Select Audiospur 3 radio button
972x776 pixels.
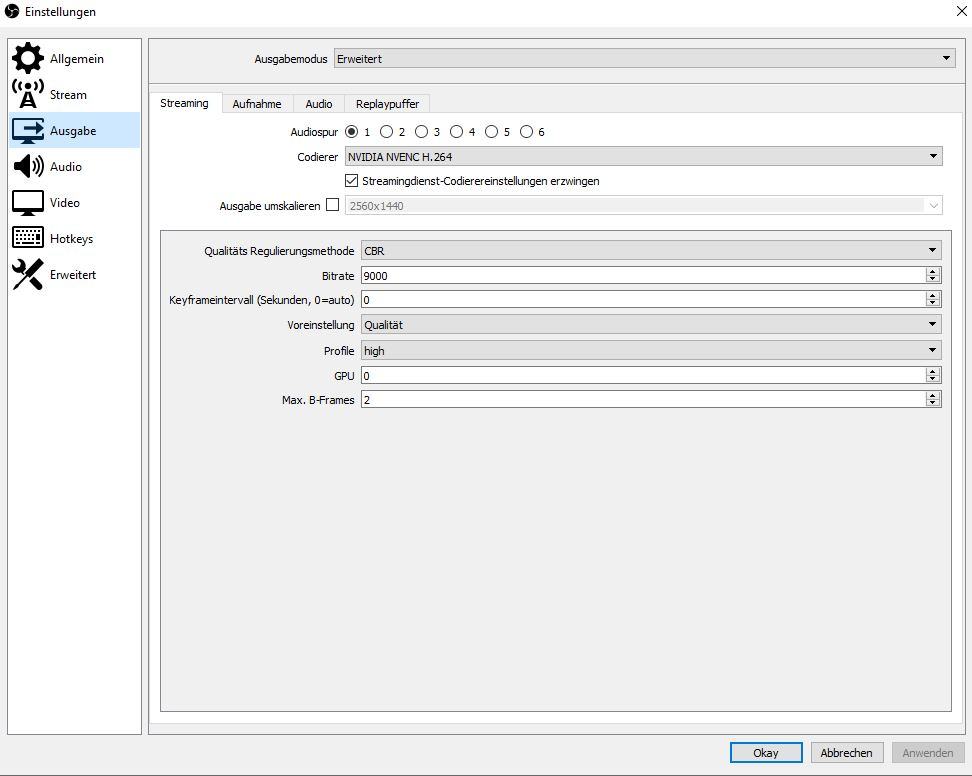(422, 131)
